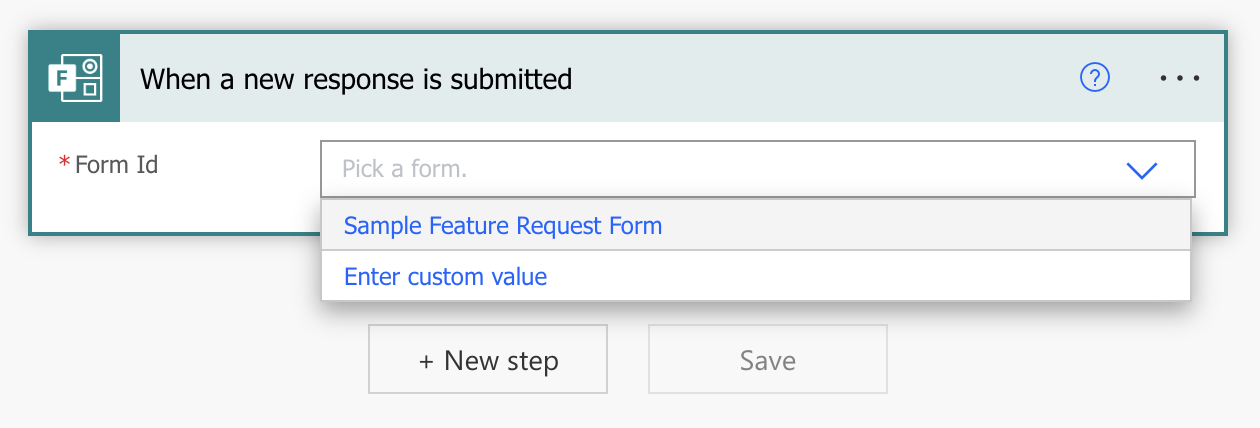The height and width of the screenshot is (428, 1260).
Task: Click the Pick a form input box
Action: point(757,169)
